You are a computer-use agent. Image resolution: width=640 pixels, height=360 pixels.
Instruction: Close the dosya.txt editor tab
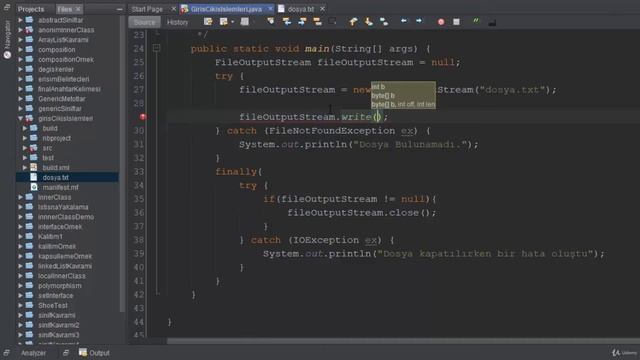click(x=322, y=9)
